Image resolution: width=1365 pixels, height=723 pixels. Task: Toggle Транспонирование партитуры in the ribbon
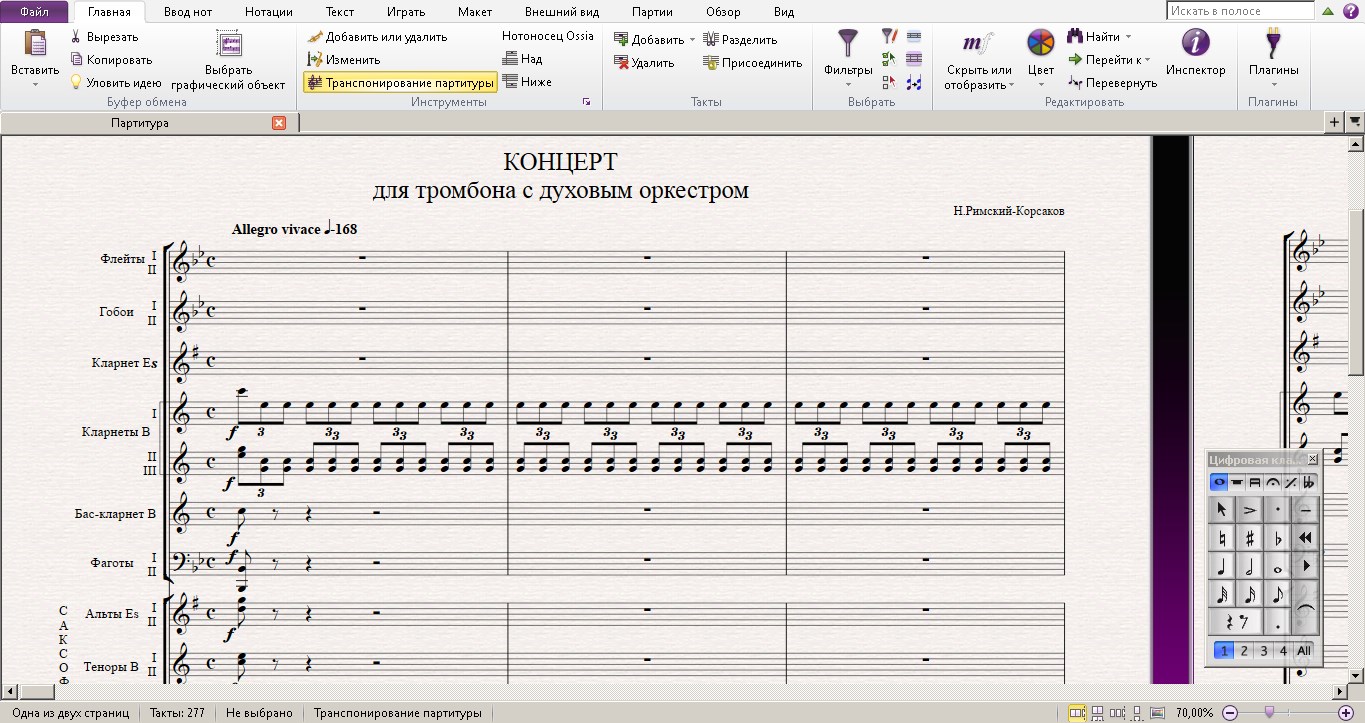400,83
